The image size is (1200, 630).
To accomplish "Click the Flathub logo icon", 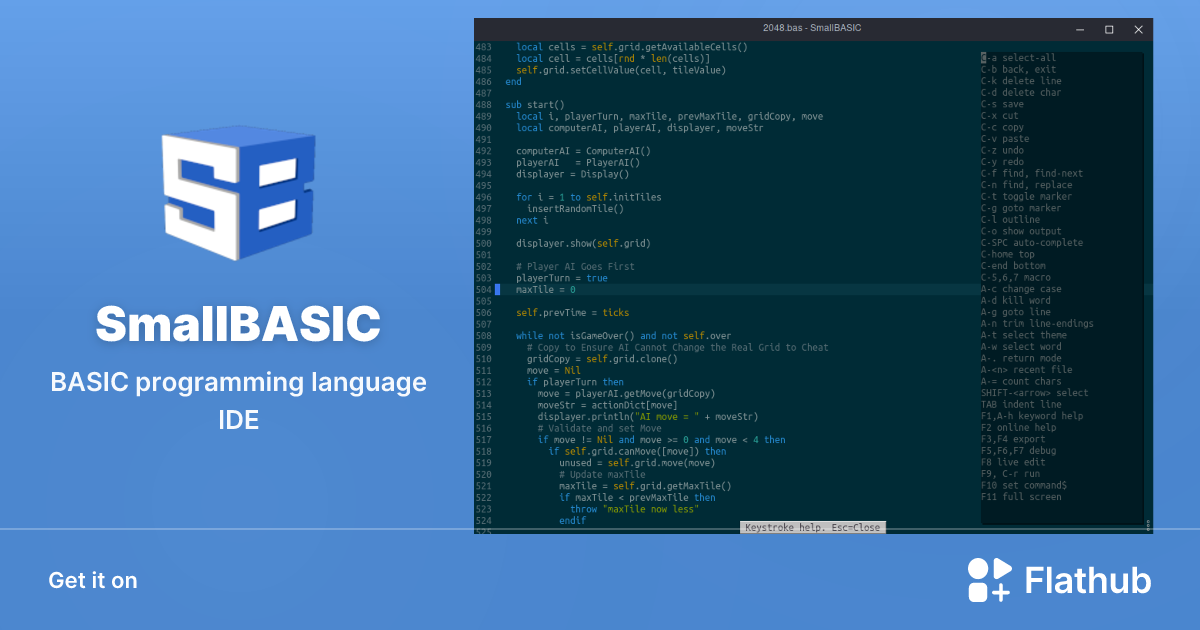I will point(988,579).
